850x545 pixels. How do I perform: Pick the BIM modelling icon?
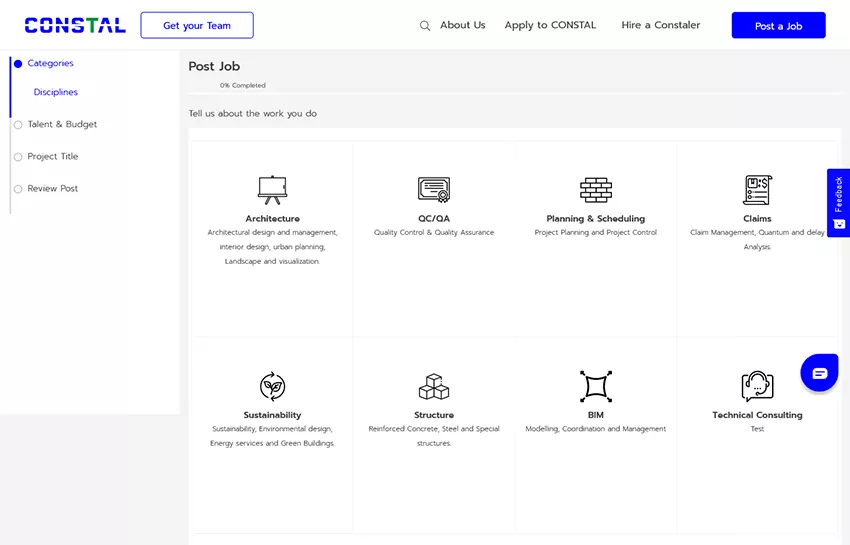click(596, 386)
